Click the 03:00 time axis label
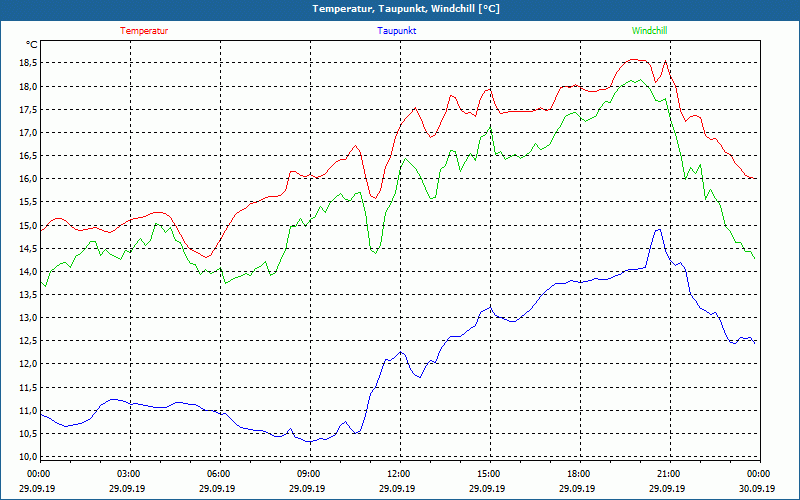Image resolution: width=800 pixels, height=500 pixels. point(128,474)
